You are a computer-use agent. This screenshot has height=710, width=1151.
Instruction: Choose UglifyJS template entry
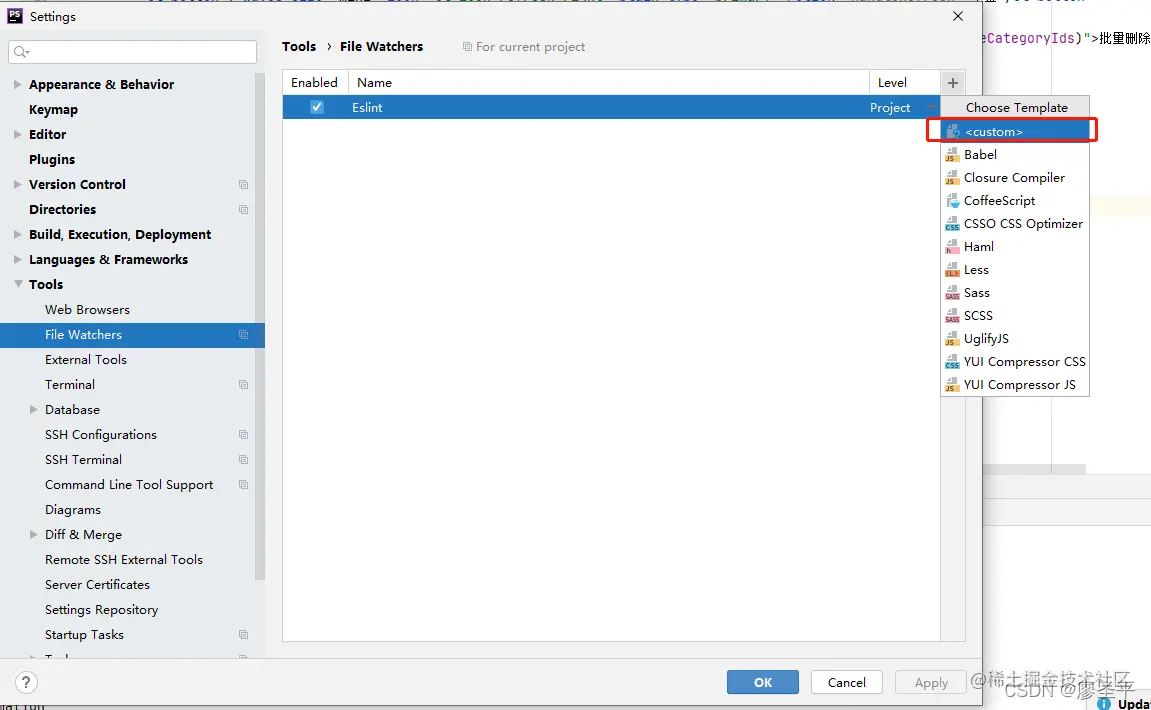(x=1014, y=338)
